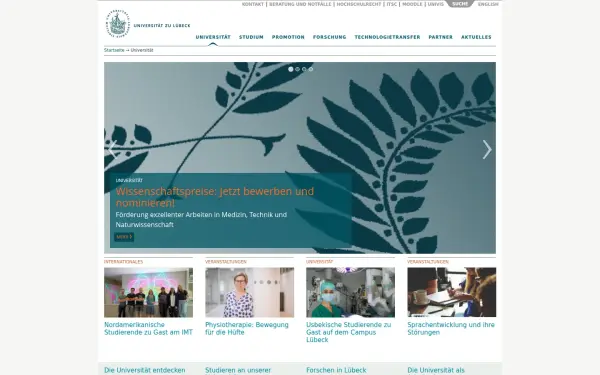Click the Suche search tab
This screenshot has height=375, width=600.
coord(460,4)
